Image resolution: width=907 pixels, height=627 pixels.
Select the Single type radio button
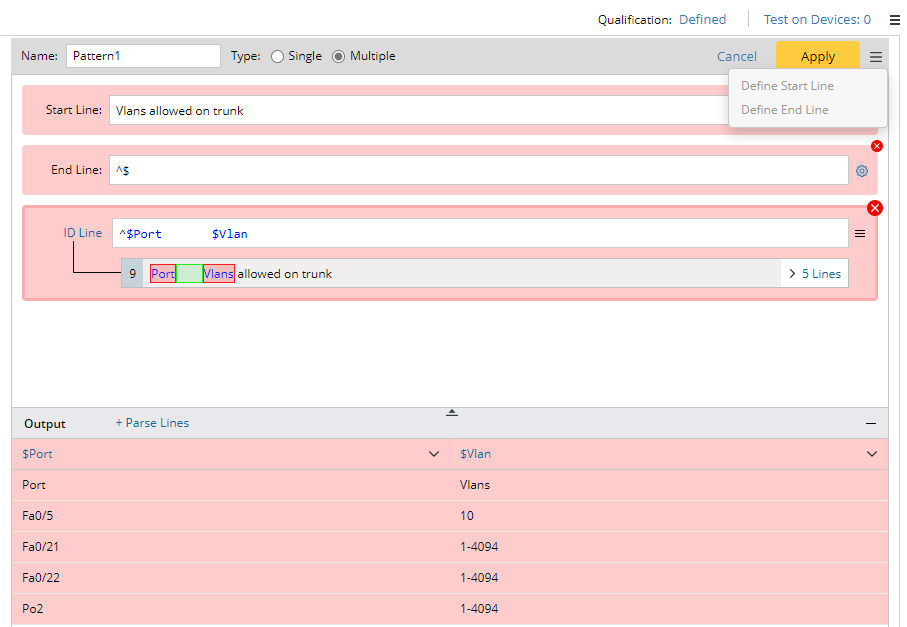(x=278, y=57)
